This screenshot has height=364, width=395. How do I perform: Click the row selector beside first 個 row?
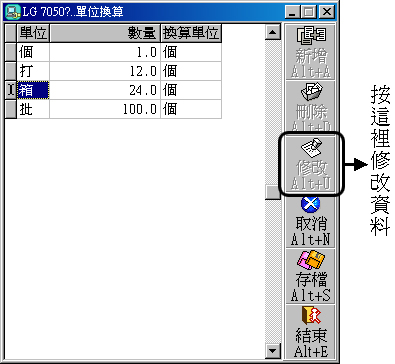click(11, 52)
